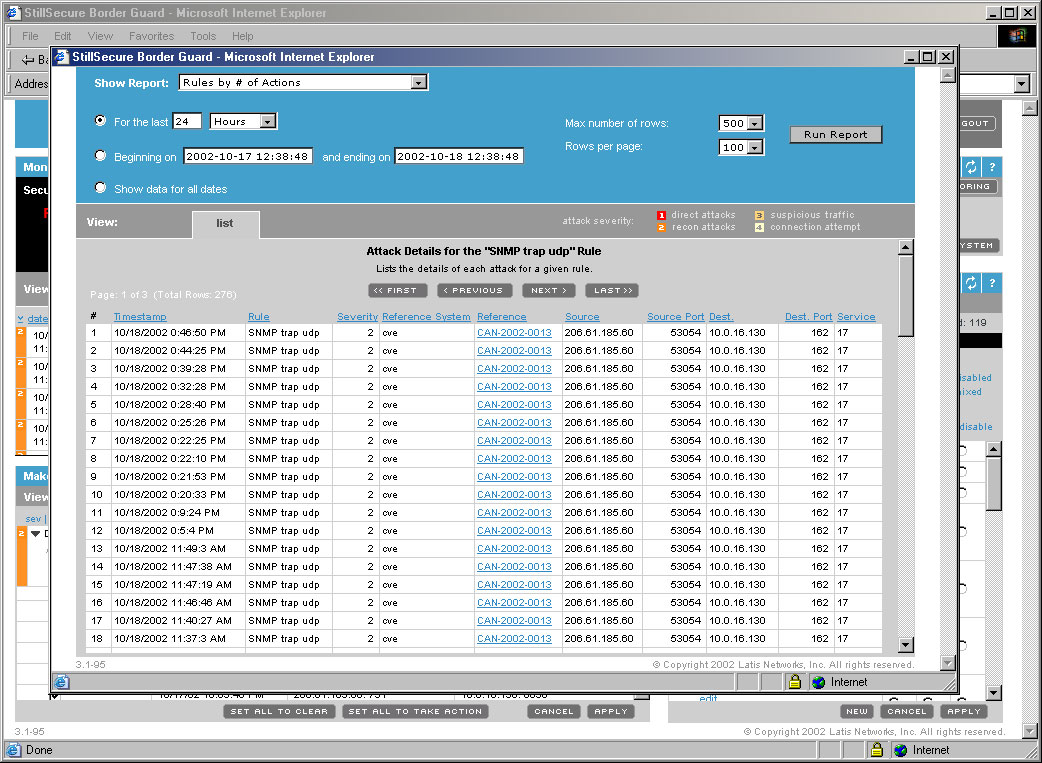
Task: Click refresh icon above the '119' count
Action: (971, 283)
